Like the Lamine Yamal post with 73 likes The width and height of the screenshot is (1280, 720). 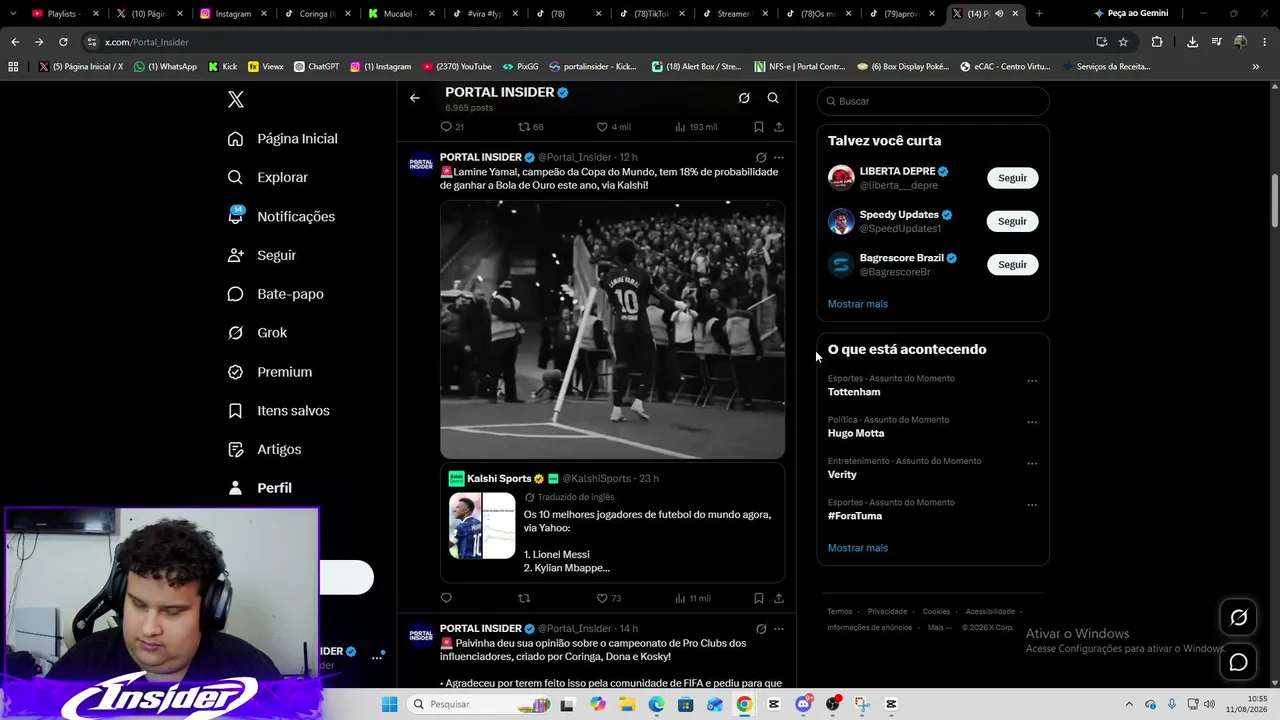coord(609,598)
